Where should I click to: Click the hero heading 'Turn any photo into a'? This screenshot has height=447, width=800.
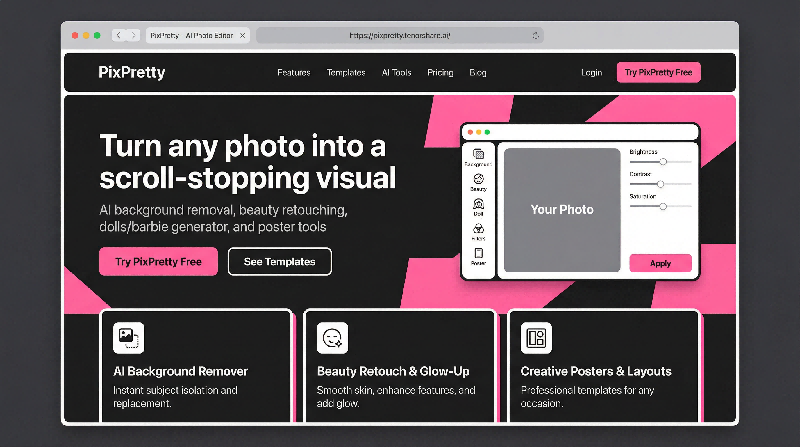tap(243, 146)
